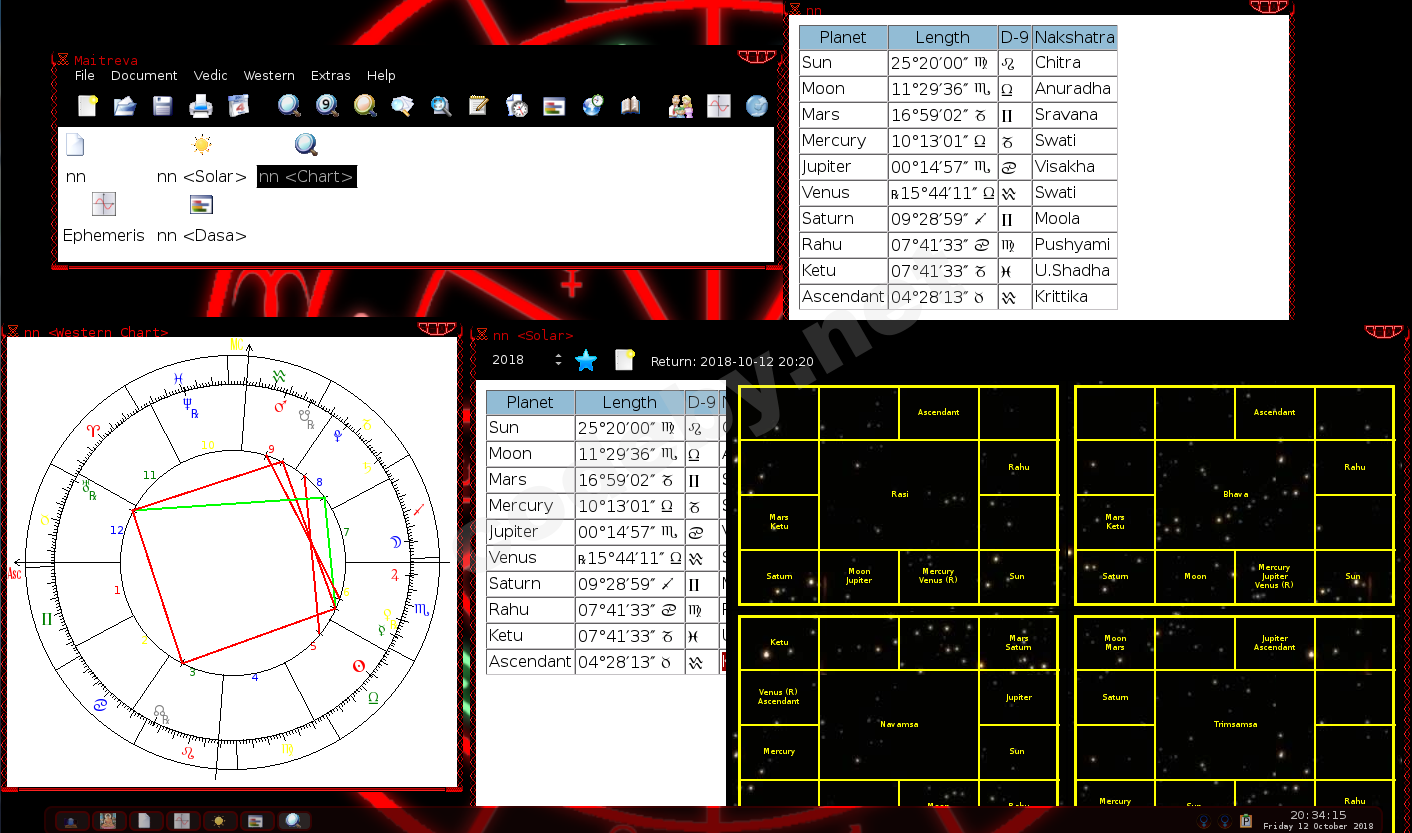Select the nn <Dasa> item
Viewport: 1412px width, 833px height.
(202, 236)
